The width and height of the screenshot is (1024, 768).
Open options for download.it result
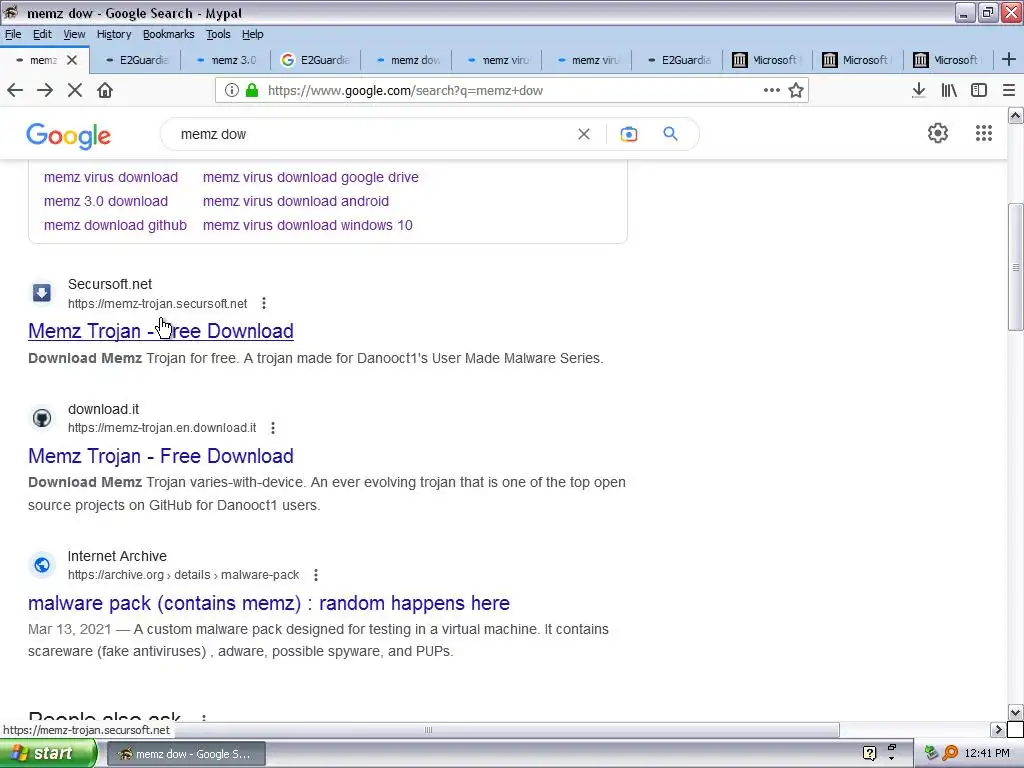(x=273, y=428)
